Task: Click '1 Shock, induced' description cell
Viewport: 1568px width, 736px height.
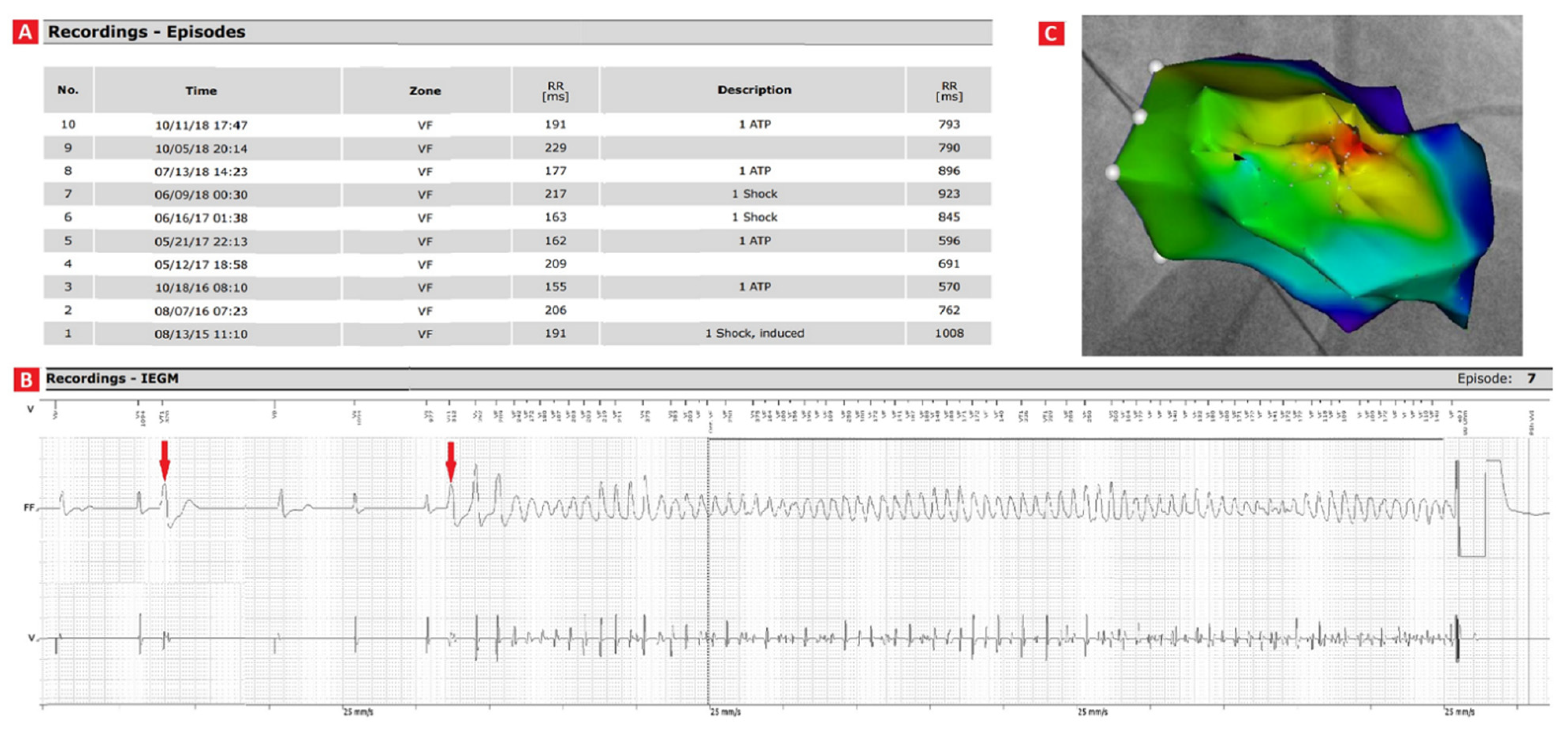Action: click(754, 333)
